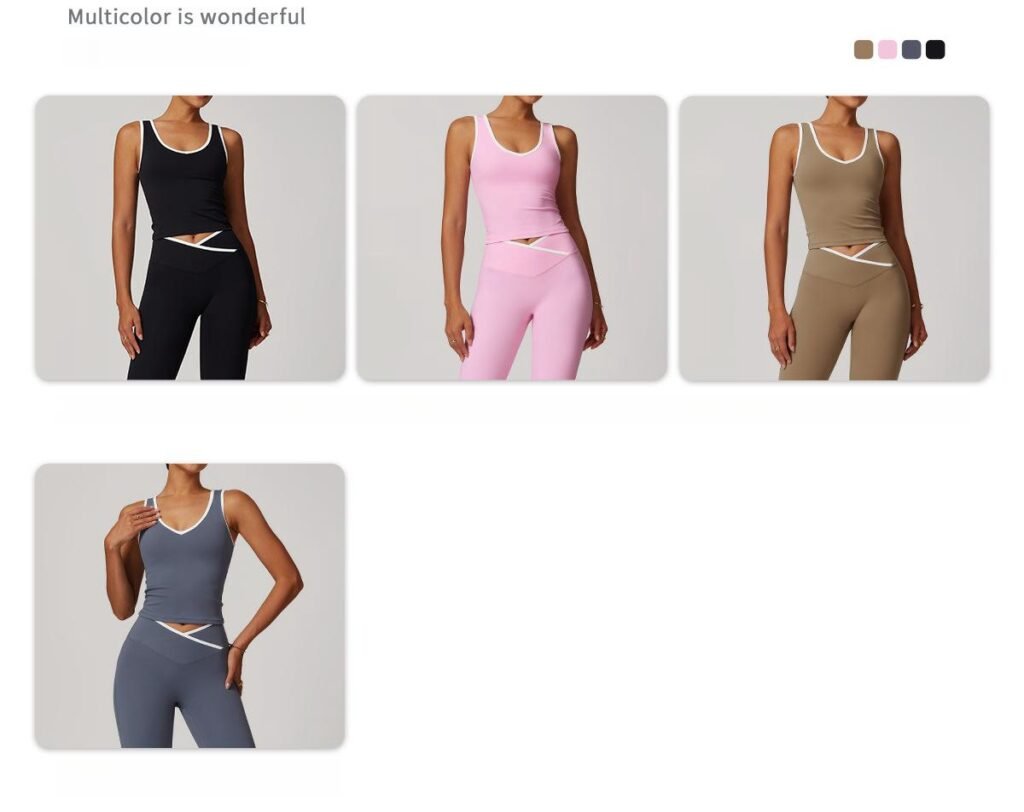Pick the black color swatch
This screenshot has height=812, width=1024.
(x=935, y=50)
